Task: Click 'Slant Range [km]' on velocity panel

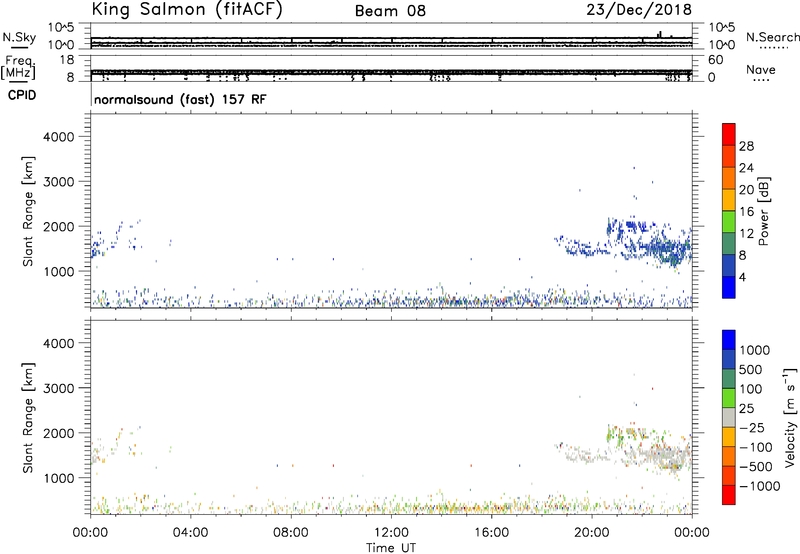Action: coord(28,418)
